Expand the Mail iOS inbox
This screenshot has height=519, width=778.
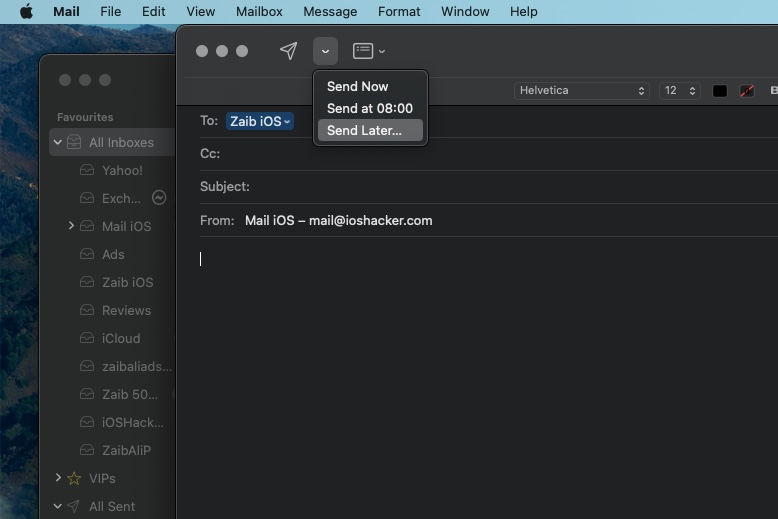tap(71, 226)
